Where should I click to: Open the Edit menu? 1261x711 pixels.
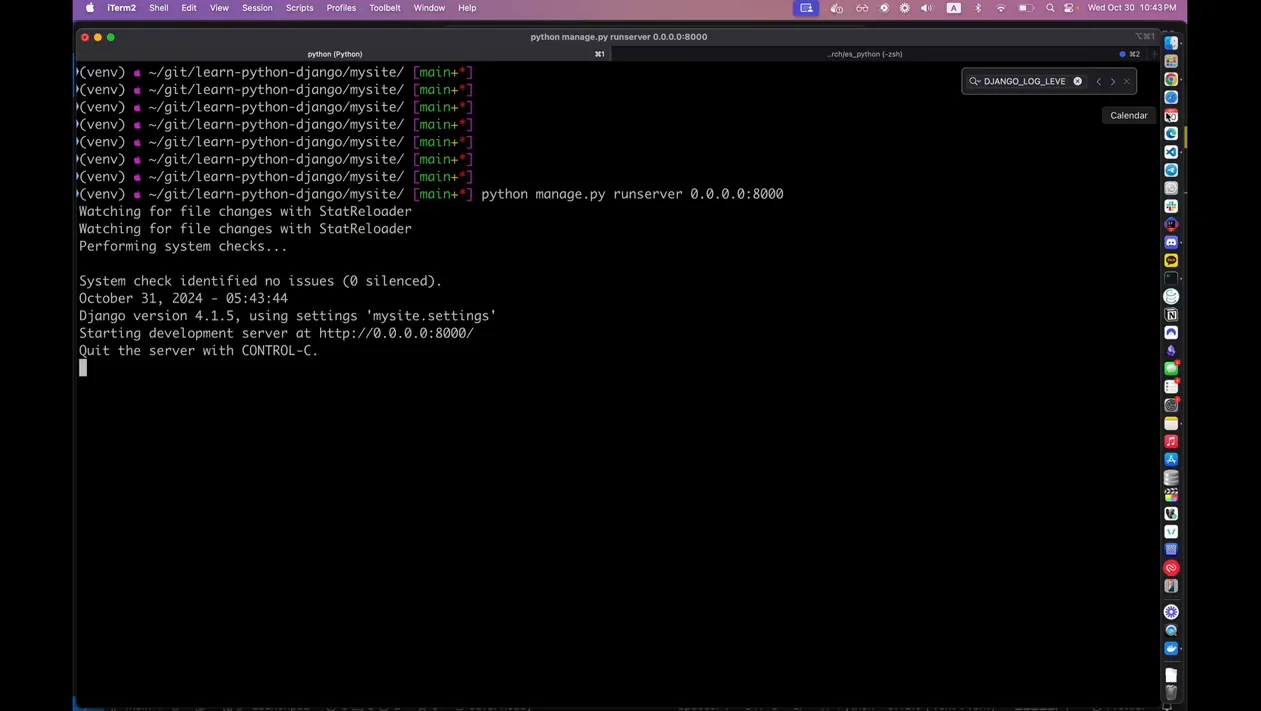point(189,8)
